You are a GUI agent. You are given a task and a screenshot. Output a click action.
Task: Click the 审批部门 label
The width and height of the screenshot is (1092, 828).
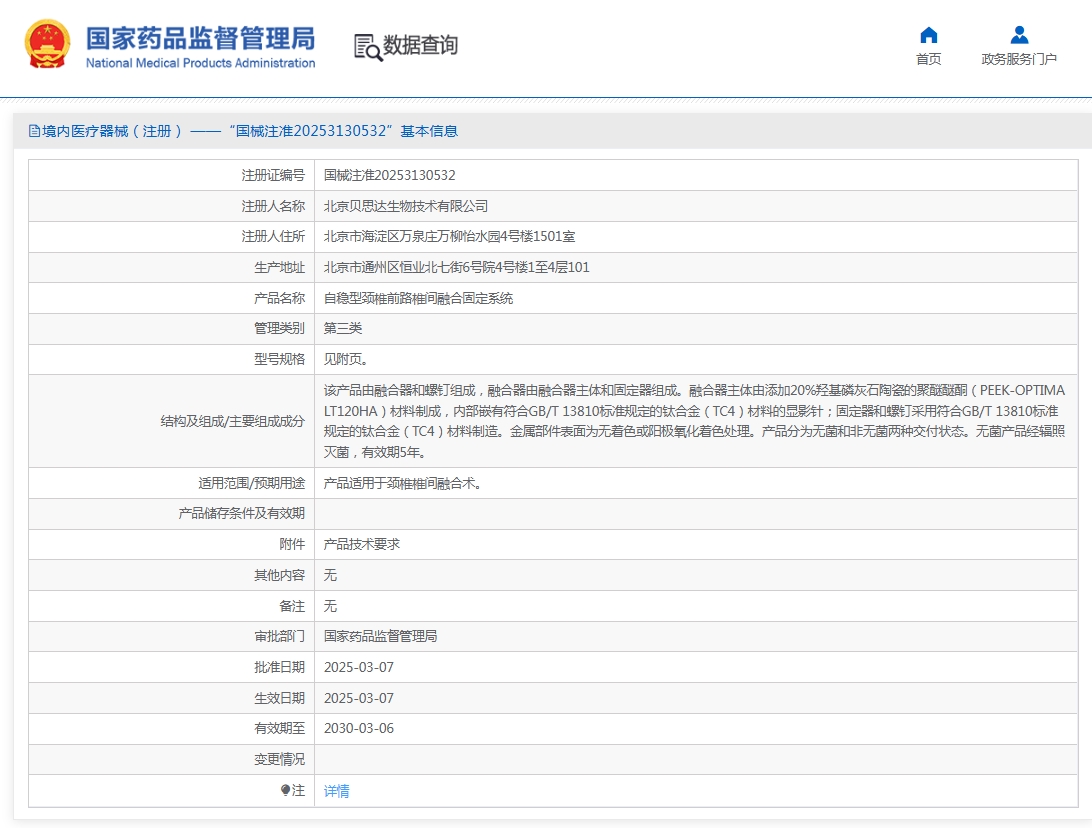pos(279,636)
